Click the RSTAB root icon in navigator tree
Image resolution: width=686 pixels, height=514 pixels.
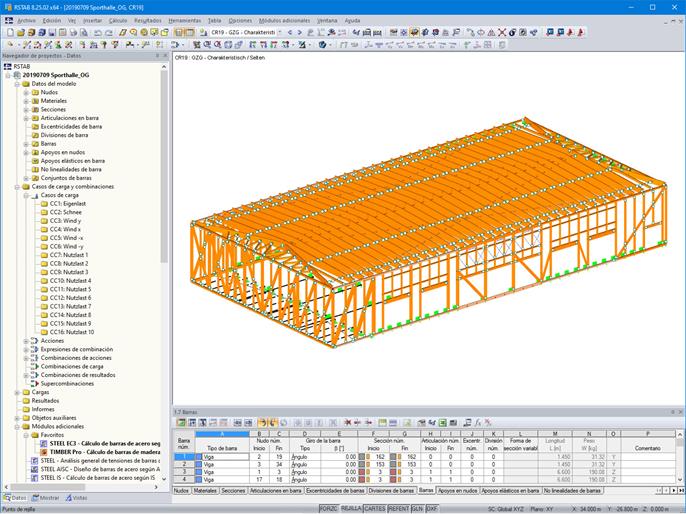(7, 66)
